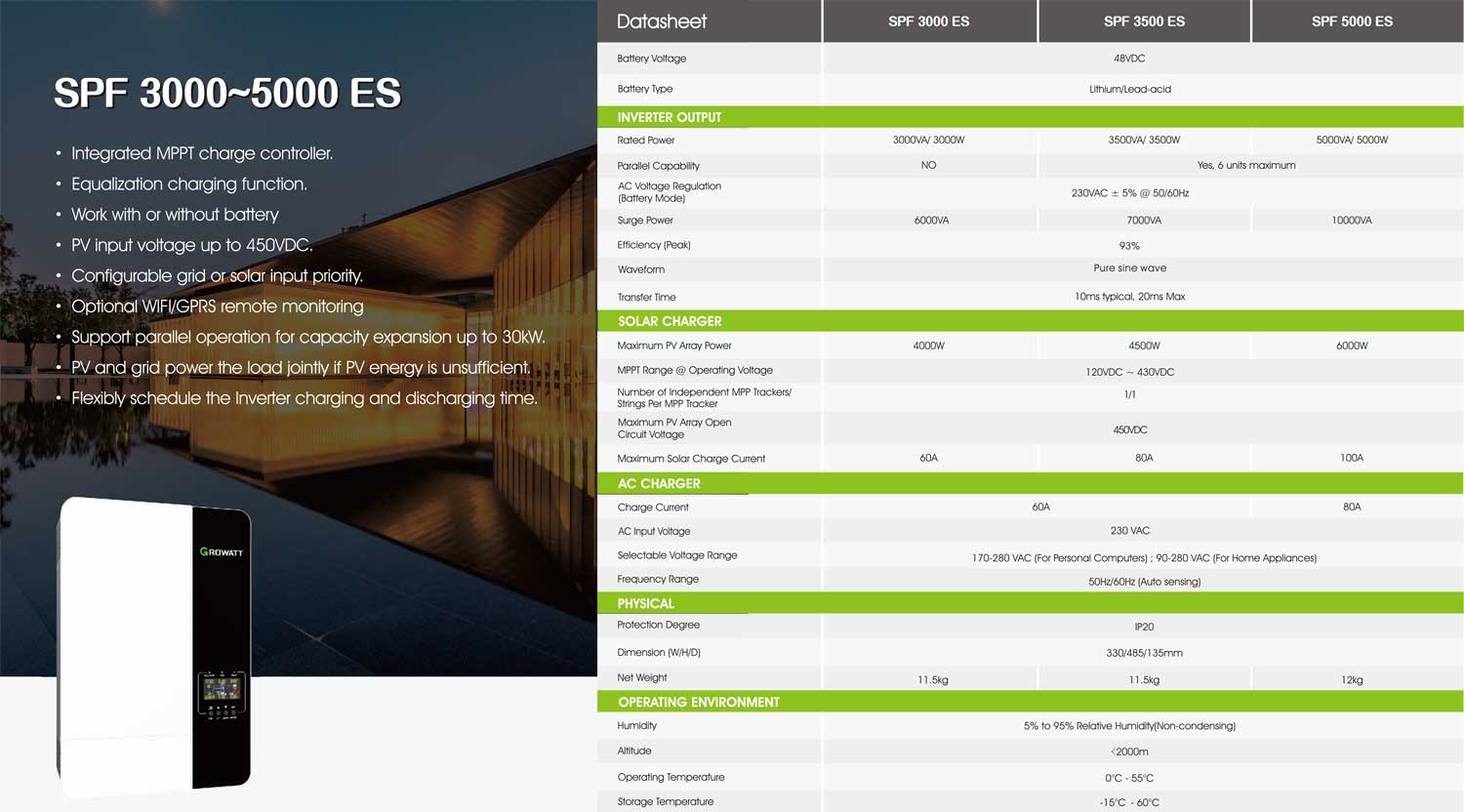Click the Net Weight row label
This screenshot has height=812, width=1464.
coord(641,678)
